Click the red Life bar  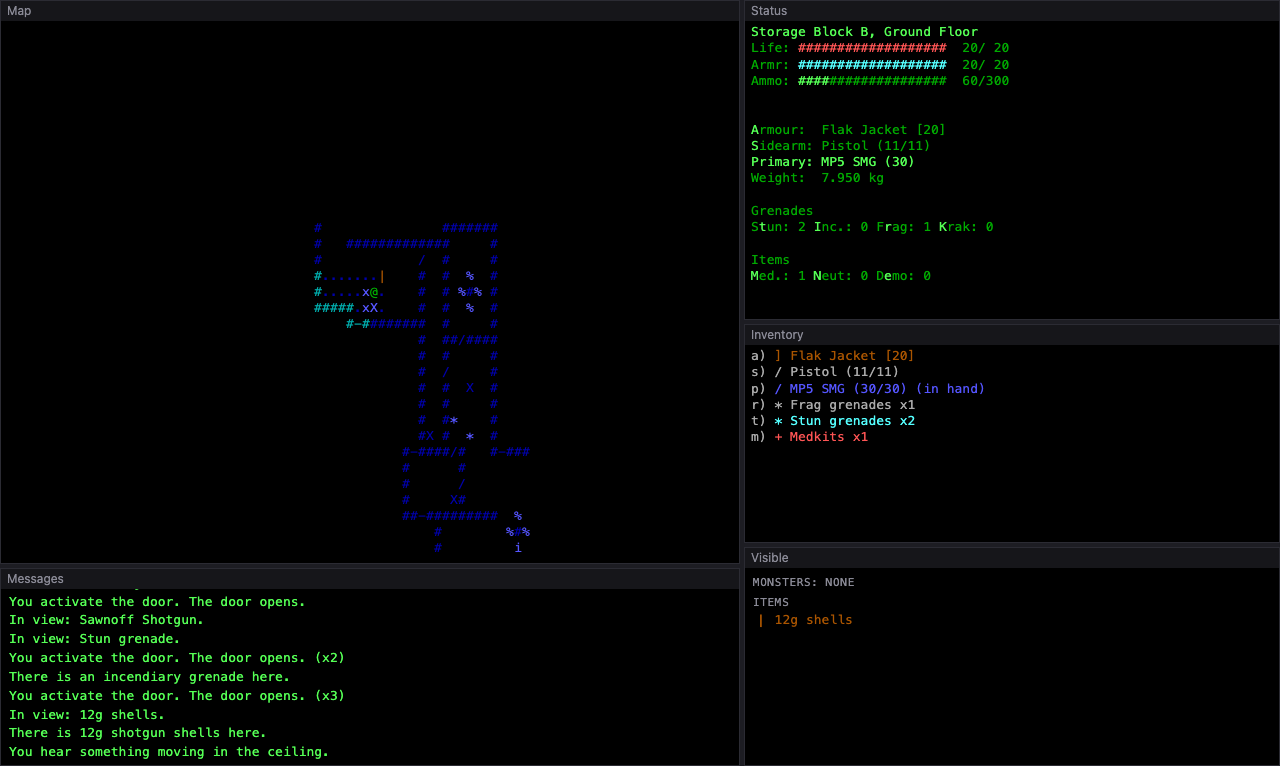[x=872, y=48]
